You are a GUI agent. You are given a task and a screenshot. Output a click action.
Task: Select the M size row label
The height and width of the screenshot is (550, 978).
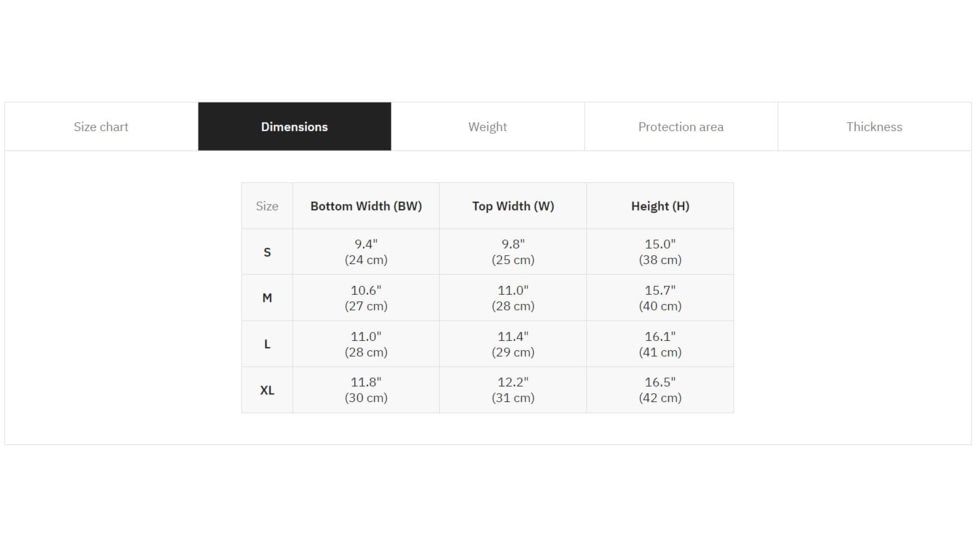click(x=267, y=298)
